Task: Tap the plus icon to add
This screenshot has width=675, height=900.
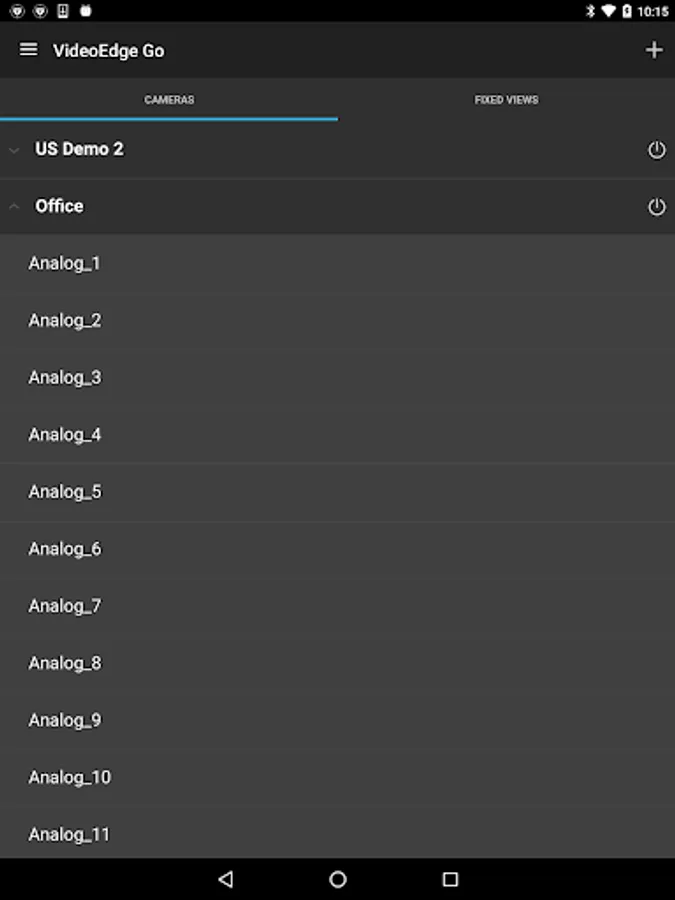Action: click(654, 50)
